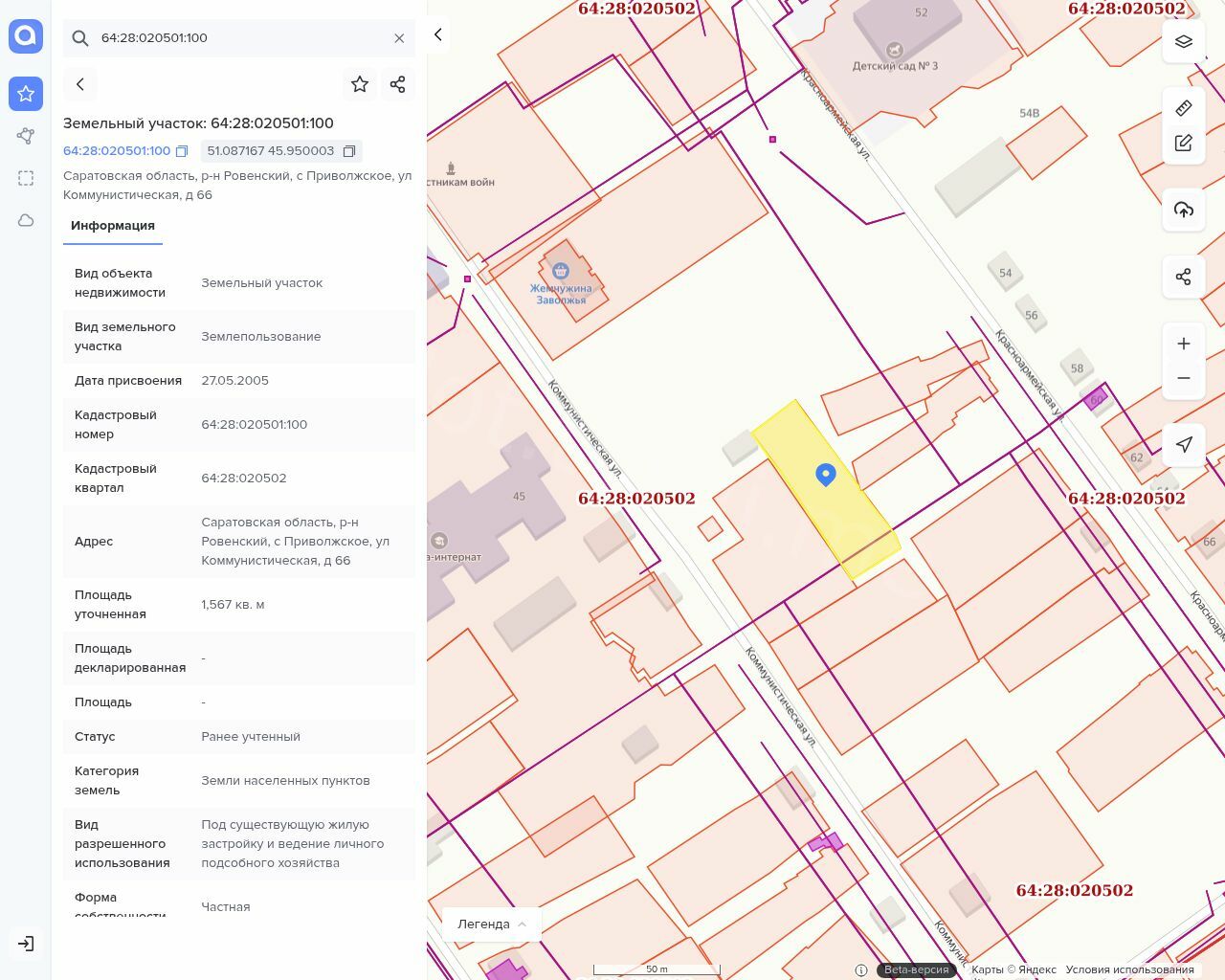Click the map share icon on right toolbar
The width and height of the screenshot is (1225, 980).
click(x=1184, y=278)
